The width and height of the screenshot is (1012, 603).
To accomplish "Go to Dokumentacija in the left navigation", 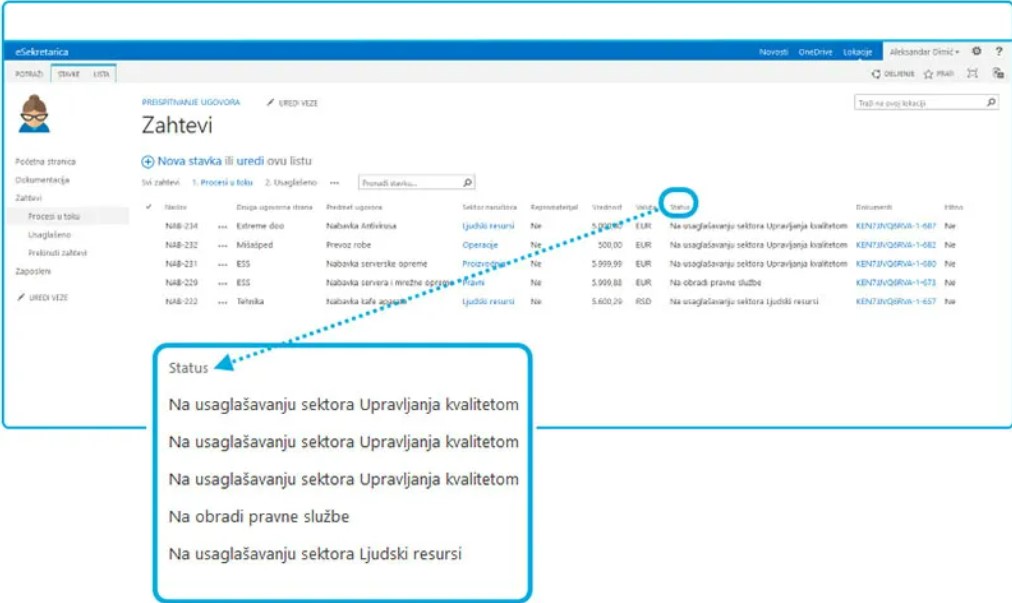I will click(42, 180).
